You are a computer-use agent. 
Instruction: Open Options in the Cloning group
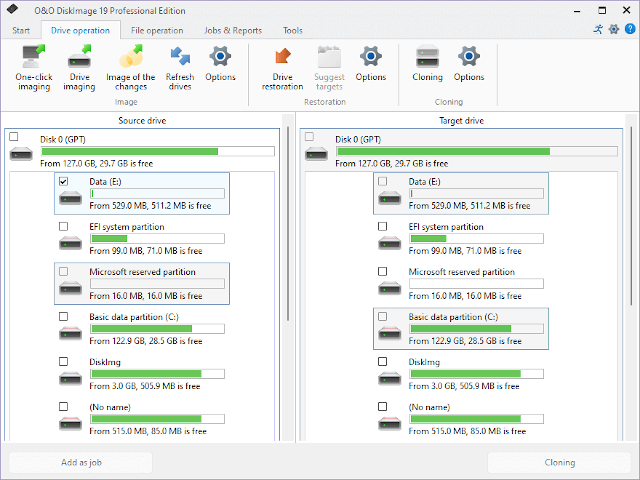click(469, 63)
